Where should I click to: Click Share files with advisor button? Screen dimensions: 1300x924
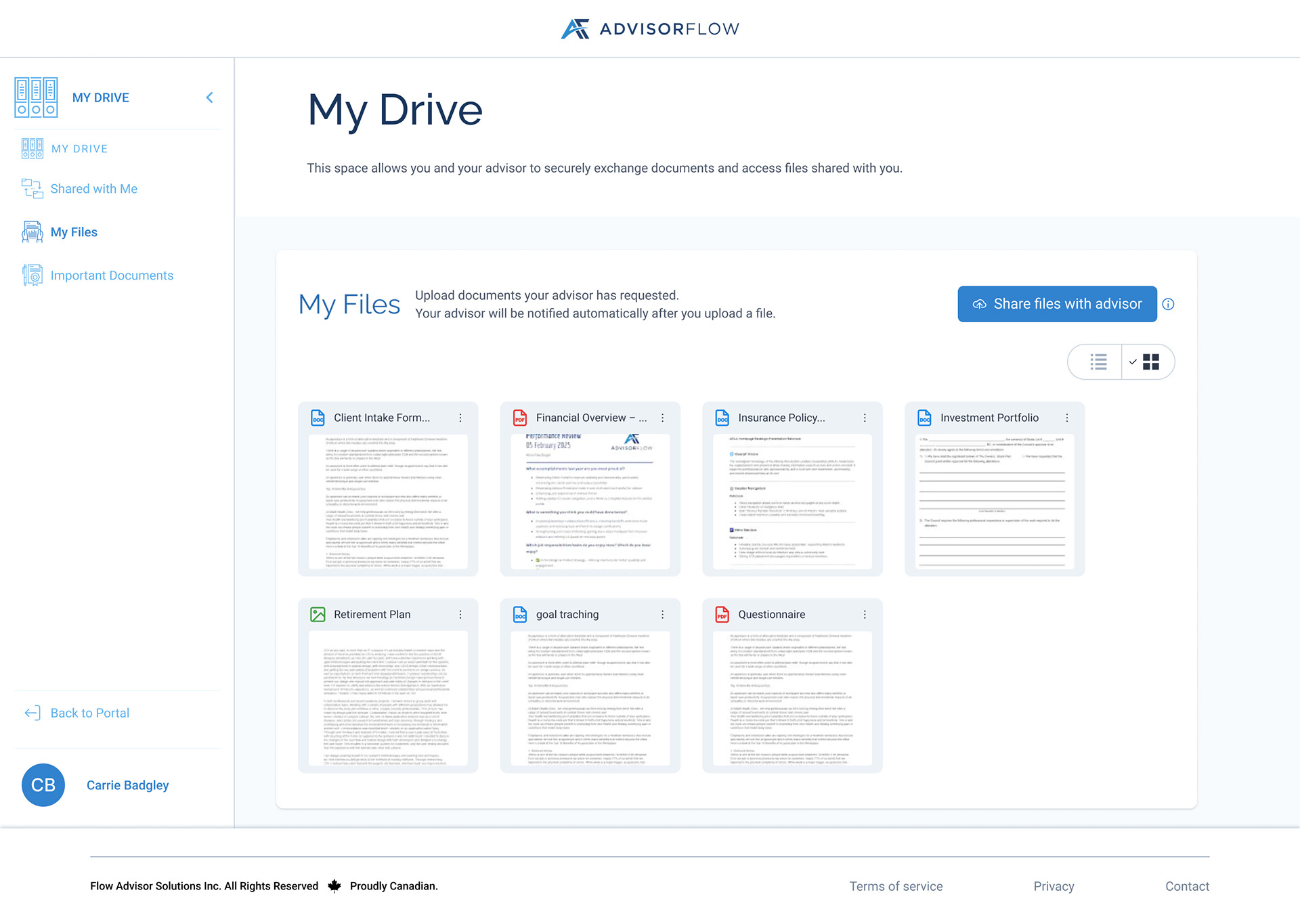click(x=1057, y=304)
